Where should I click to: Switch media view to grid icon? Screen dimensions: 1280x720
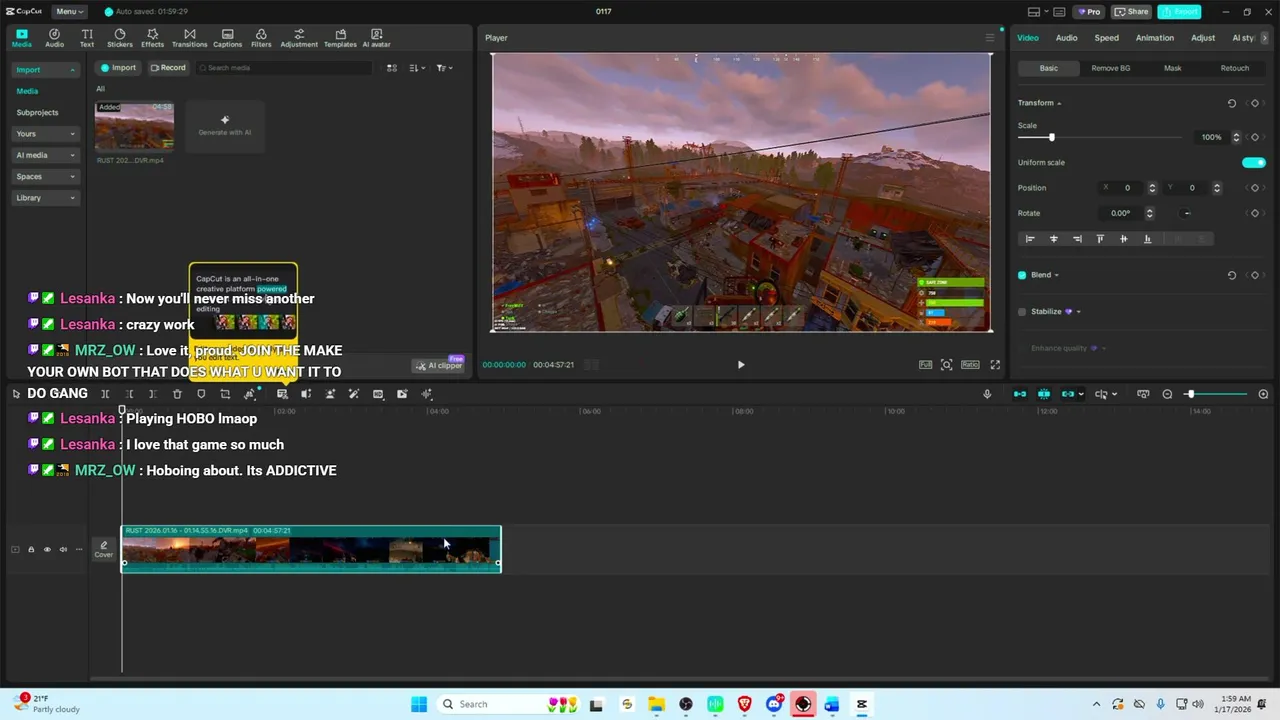coord(392,68)
